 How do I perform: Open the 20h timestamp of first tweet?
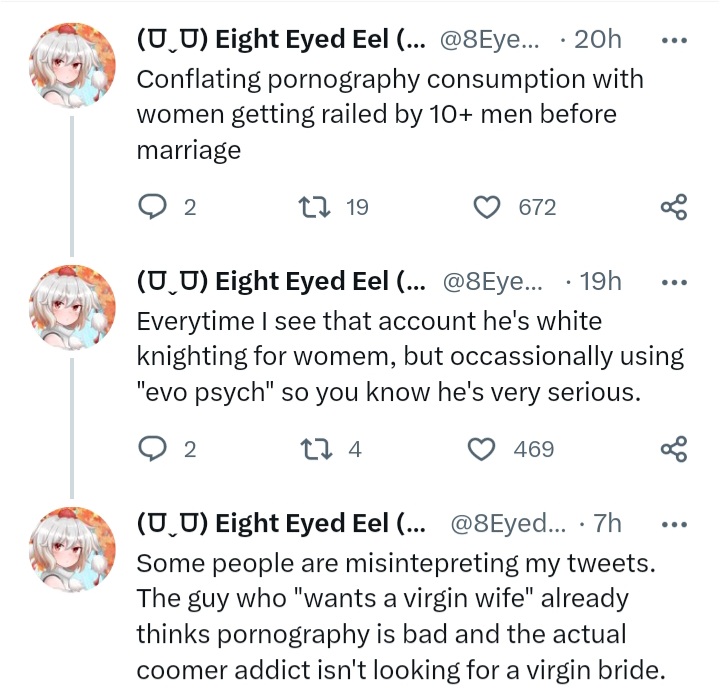[x=597, y=40]
